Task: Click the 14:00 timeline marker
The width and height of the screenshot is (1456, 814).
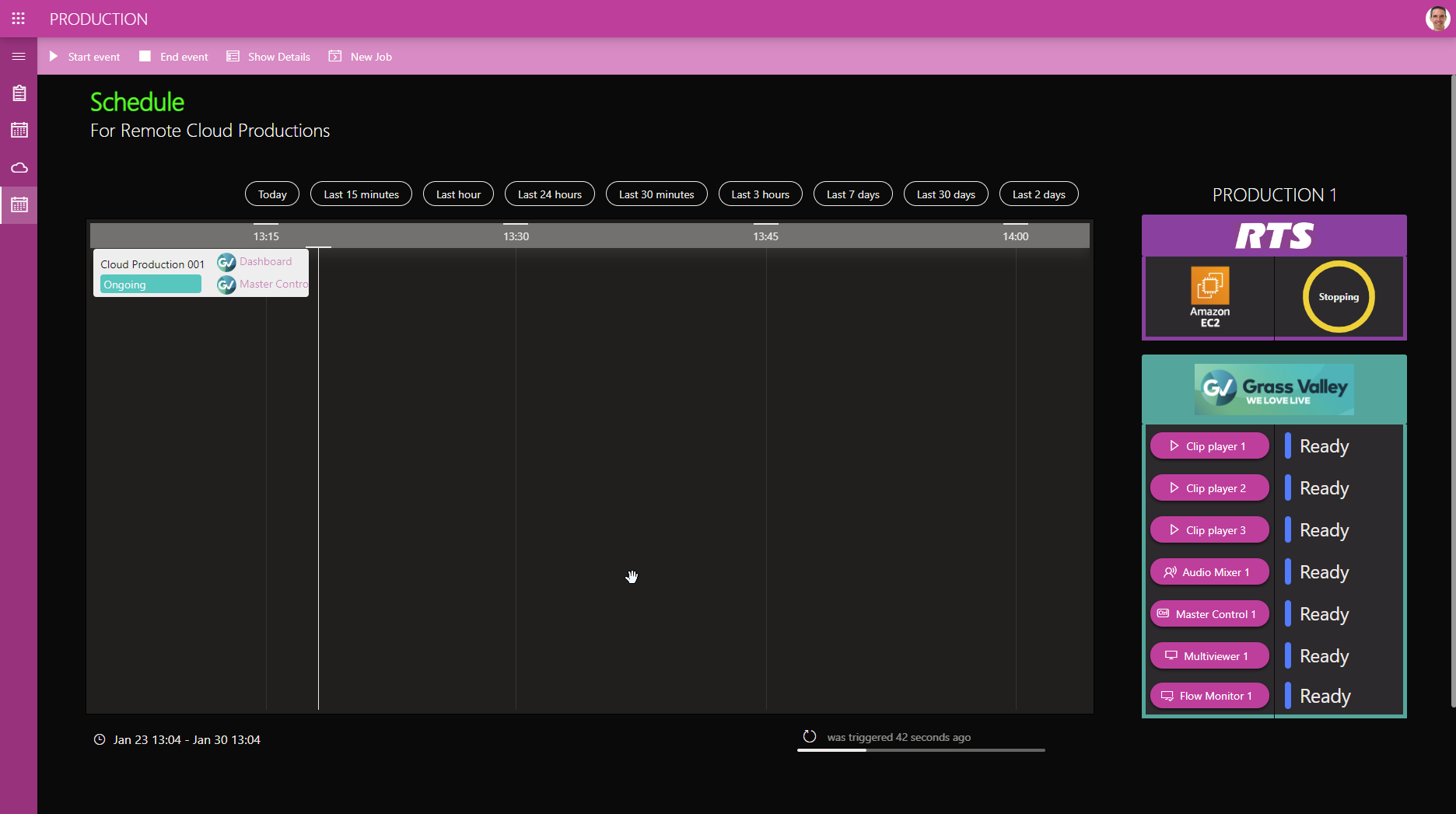Action: 1015,236
